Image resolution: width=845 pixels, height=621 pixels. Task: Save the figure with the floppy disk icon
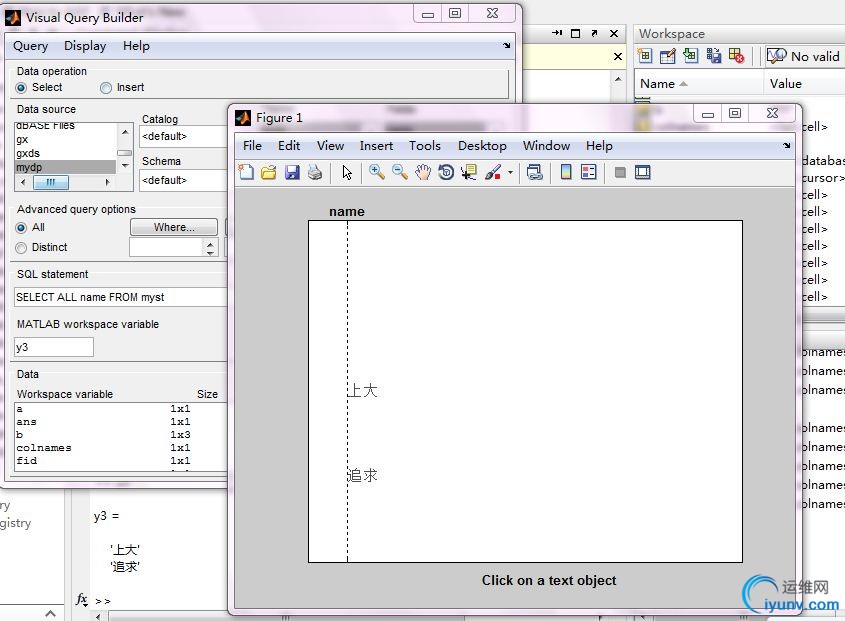(x=292, y=172)
